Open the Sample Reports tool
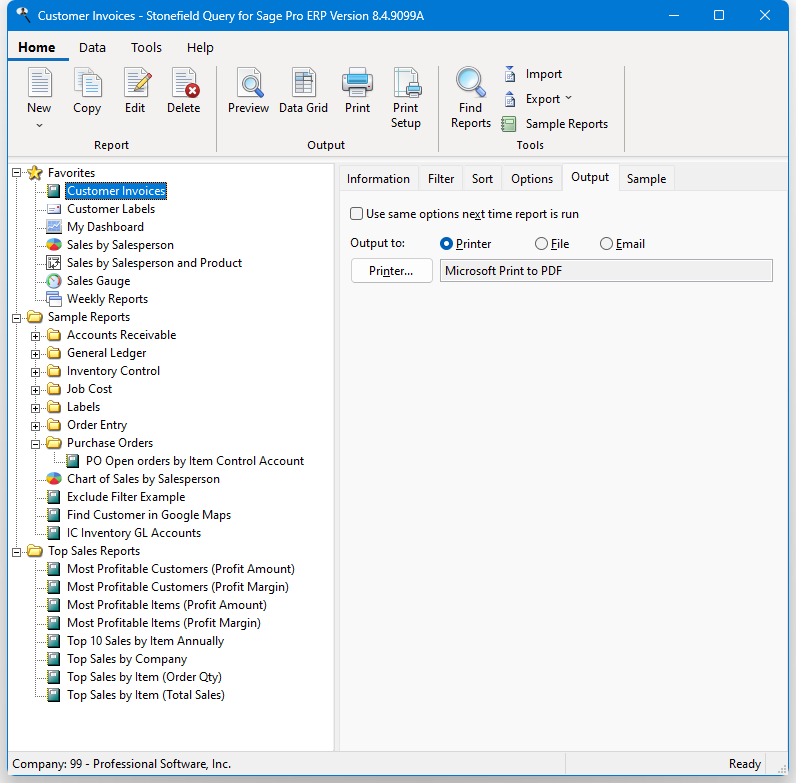The width and height of the screenshot is (796, 783). click(554, 124)
